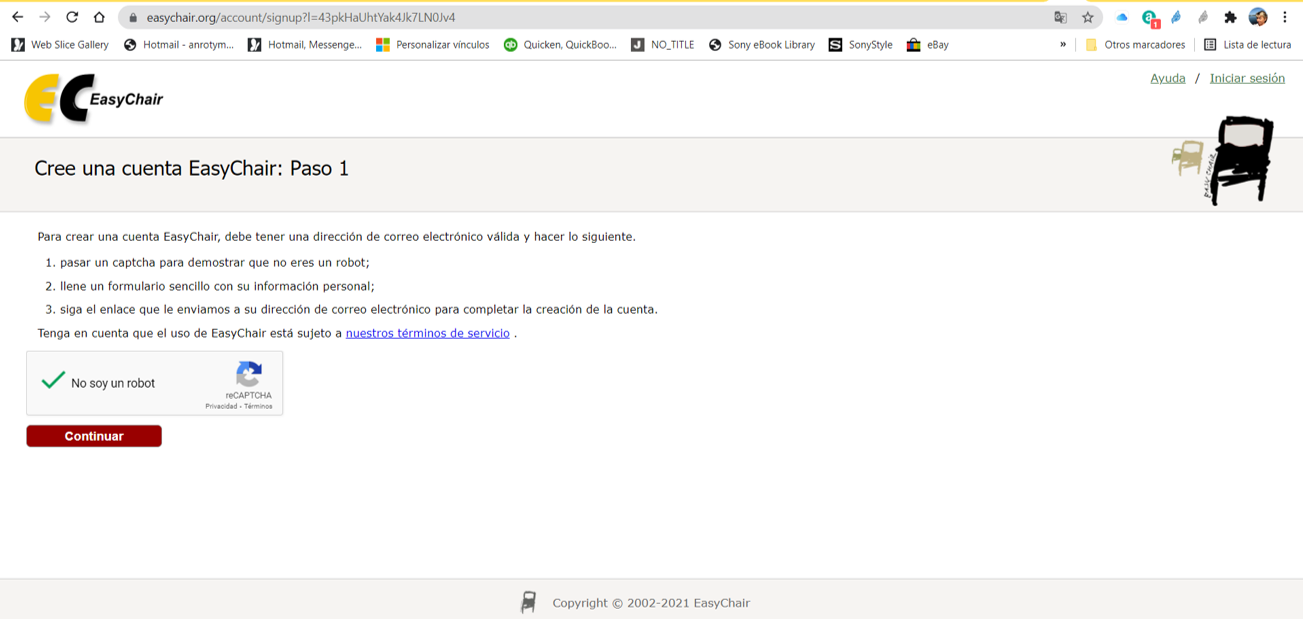Open the reCAPTCHA Privacidad link
This screenshot has width=1303, height=619.
(221, 406)
